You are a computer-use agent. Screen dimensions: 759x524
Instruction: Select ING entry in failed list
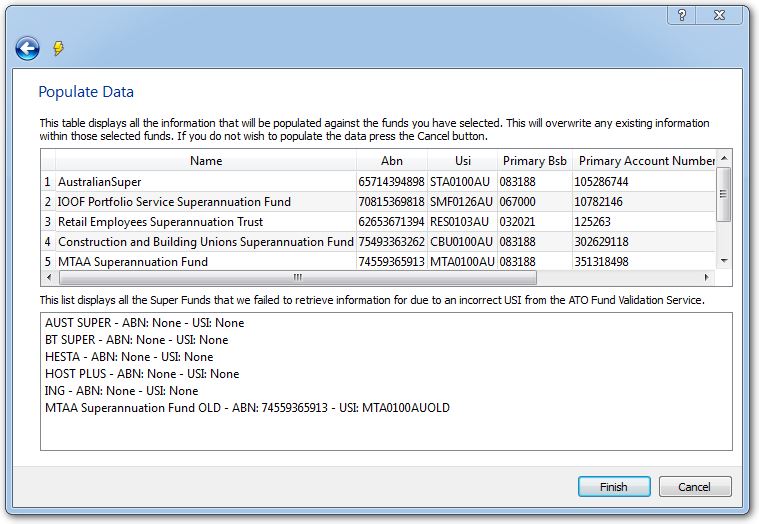click(121, 390)
